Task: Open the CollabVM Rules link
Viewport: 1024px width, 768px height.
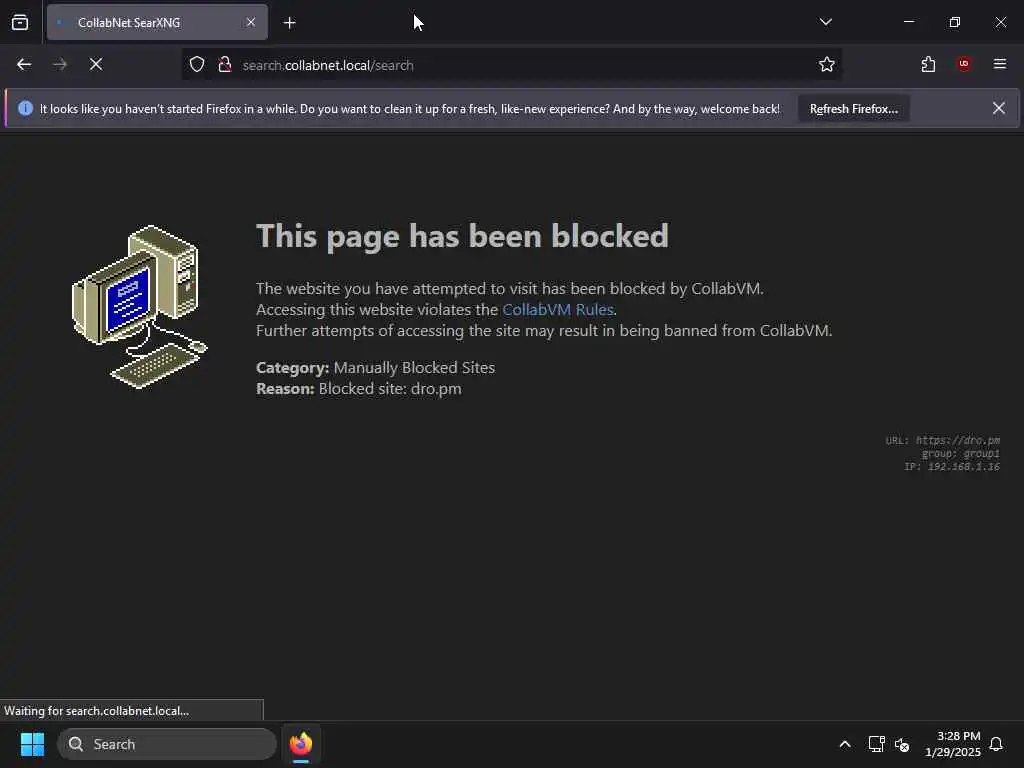Action: 558,310
